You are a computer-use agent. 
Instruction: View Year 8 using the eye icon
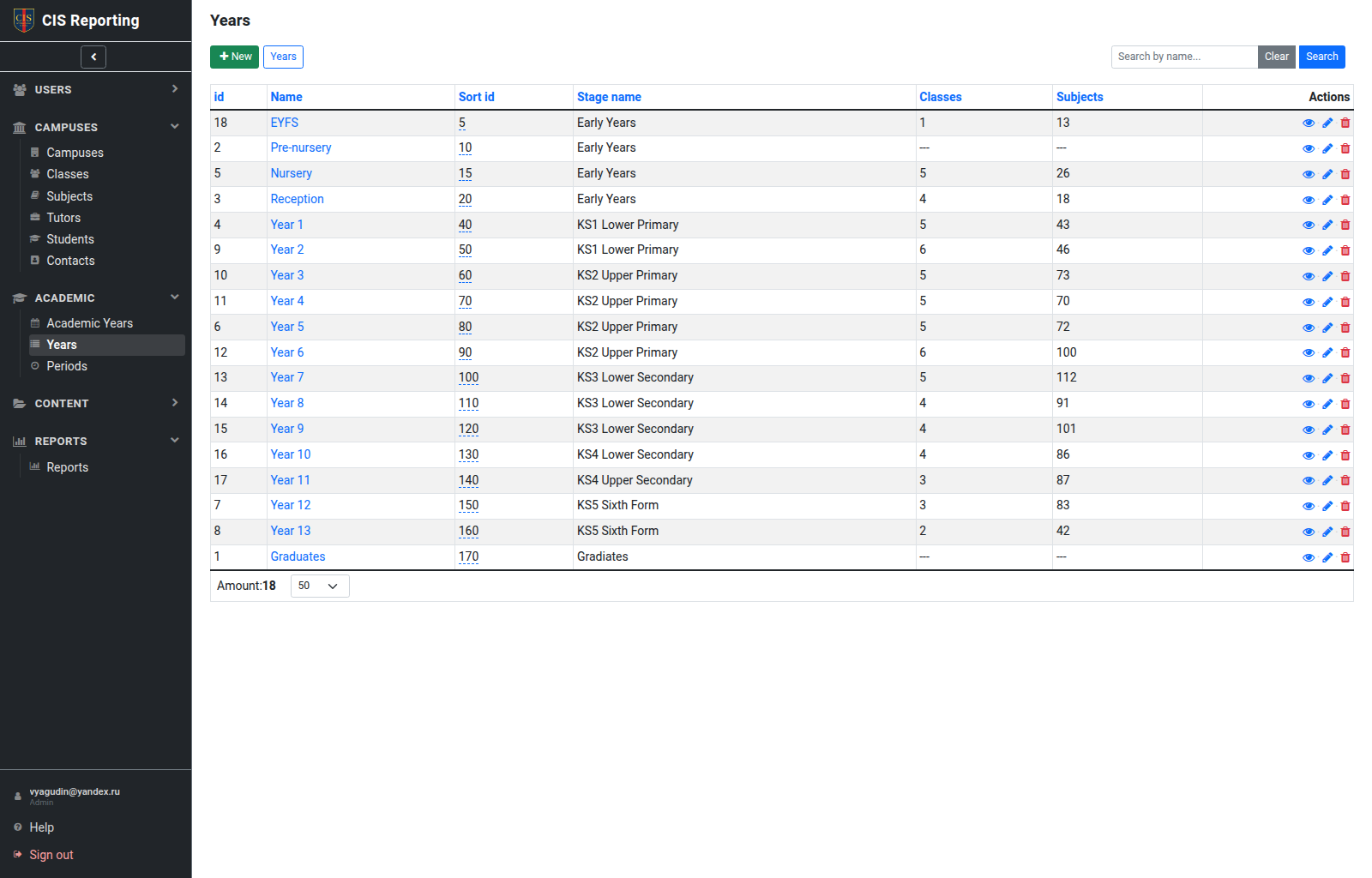(x=1309, y=404)
